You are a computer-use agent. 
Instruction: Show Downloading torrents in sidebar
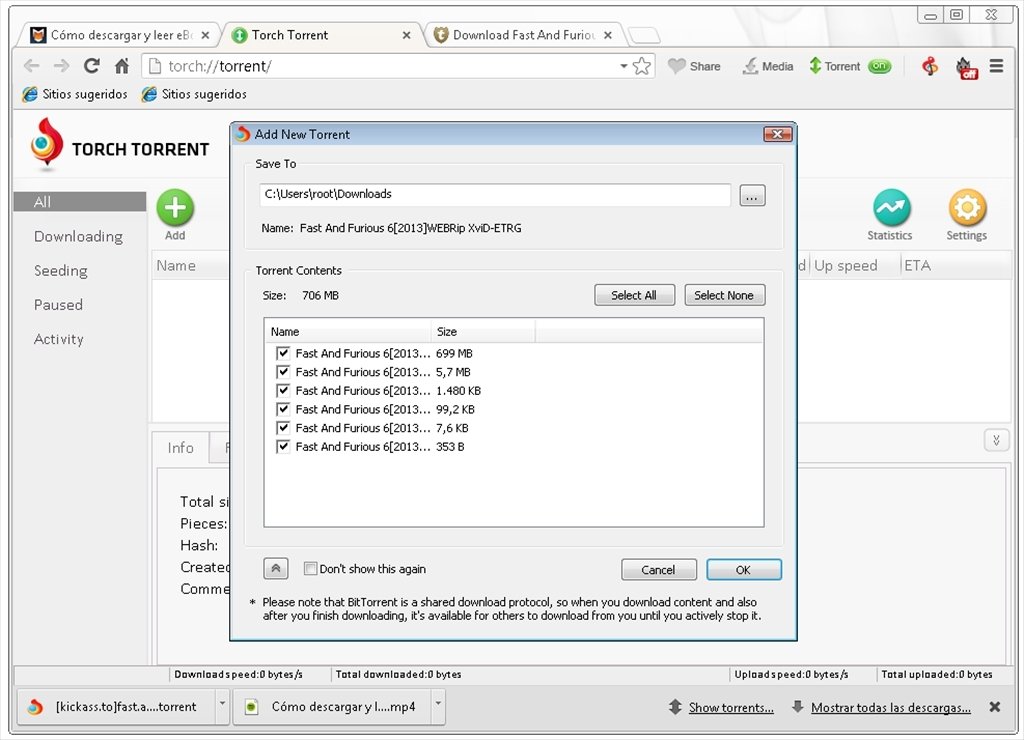pyautogui.click(x=78, y=236)
